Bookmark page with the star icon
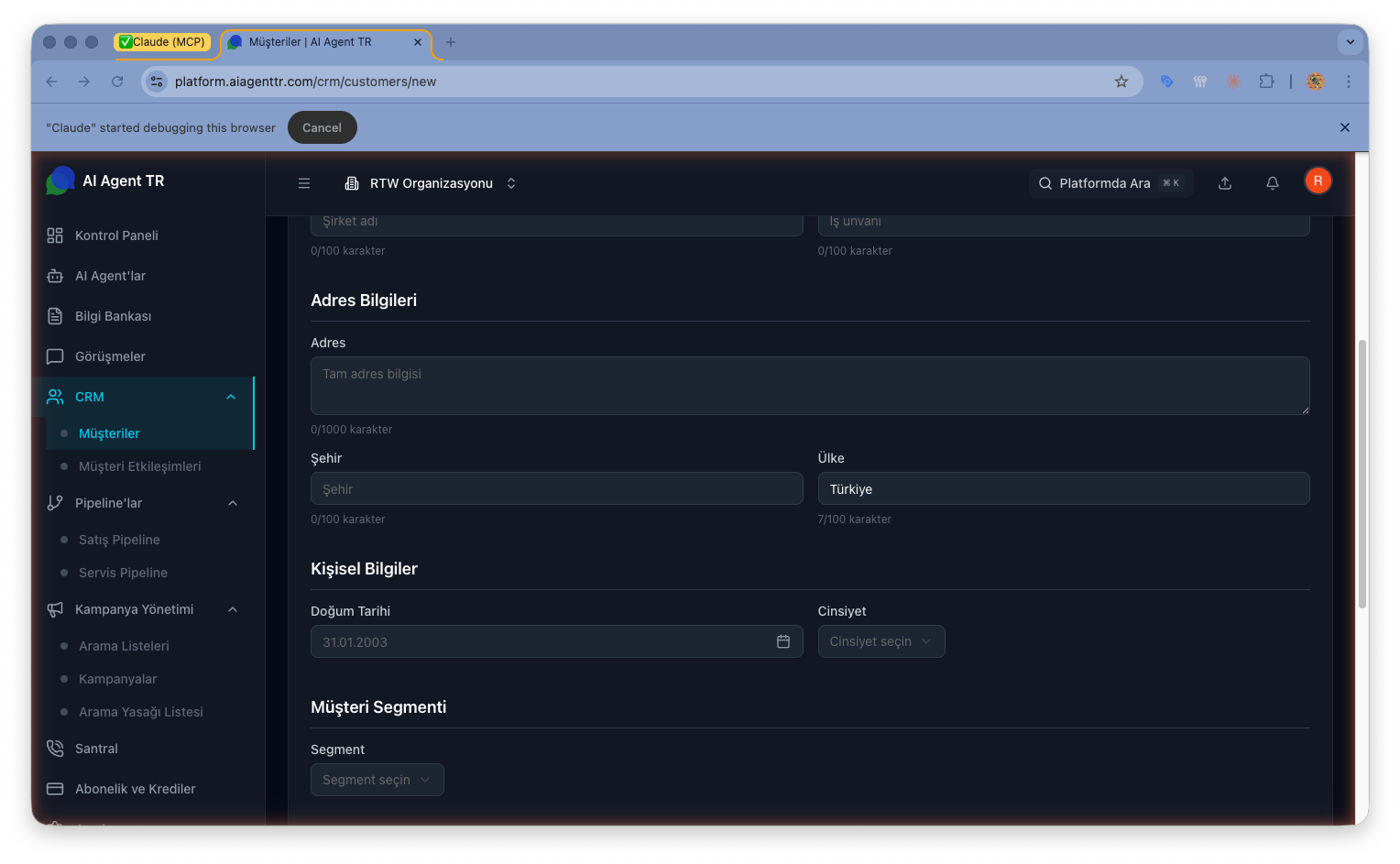1400x864 pixels. pos(1121,82)
